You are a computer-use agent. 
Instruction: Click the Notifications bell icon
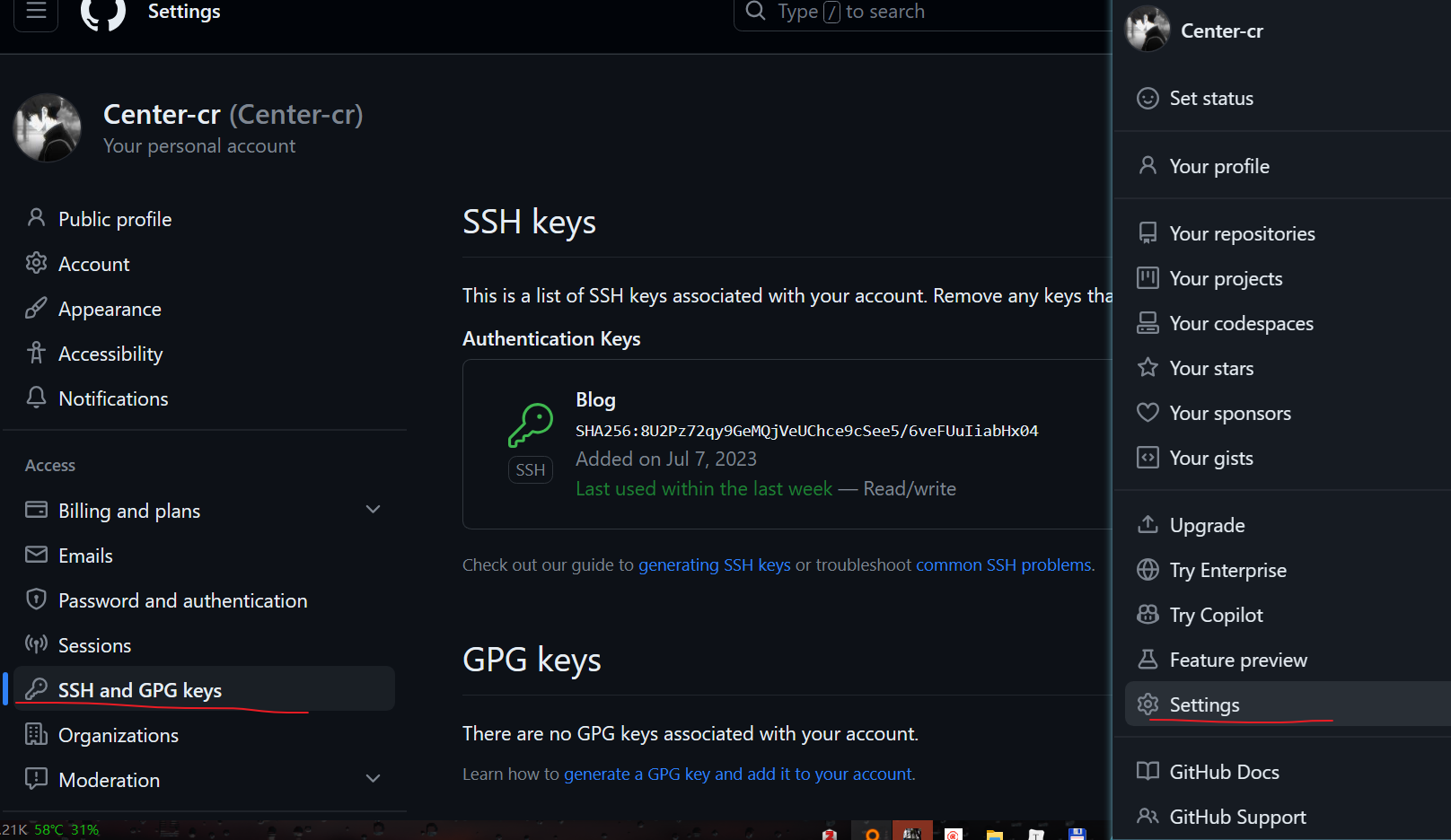coord(36,398)
